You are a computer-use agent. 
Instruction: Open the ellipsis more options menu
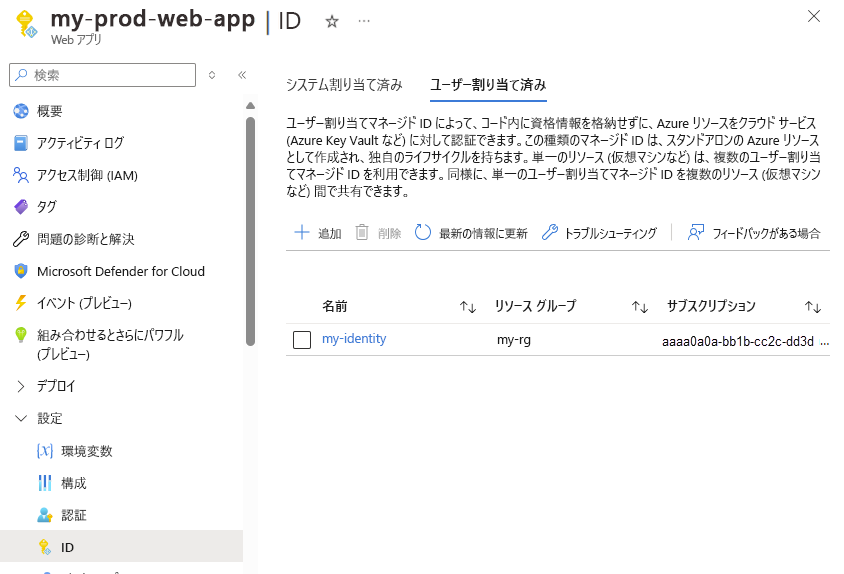[364, 21]
